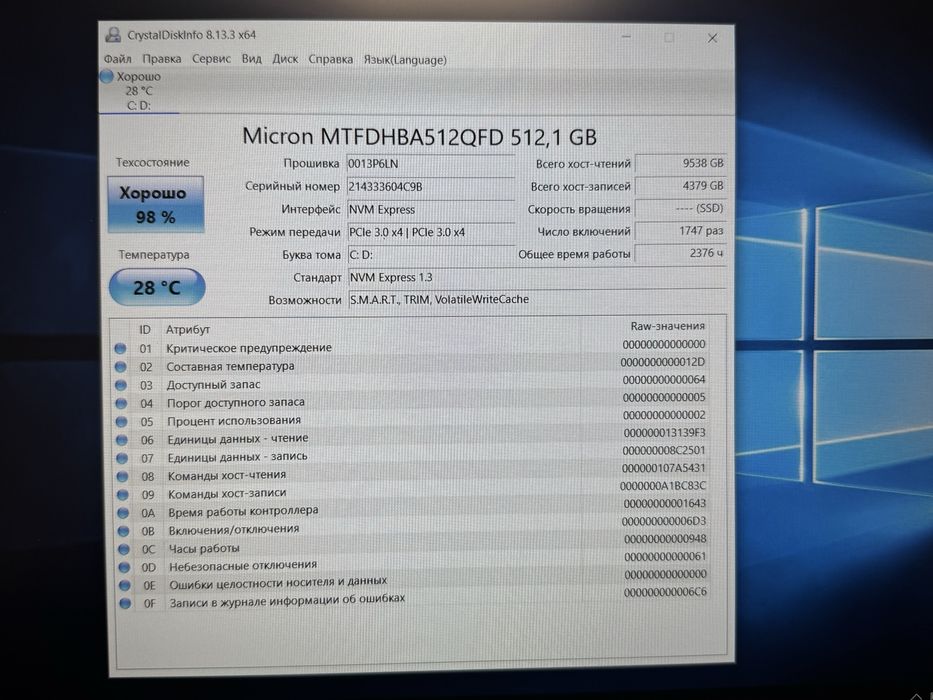Open the Вид menu
Image resolution: width=933 pixels, height=700 pixels.
[251, 59]
